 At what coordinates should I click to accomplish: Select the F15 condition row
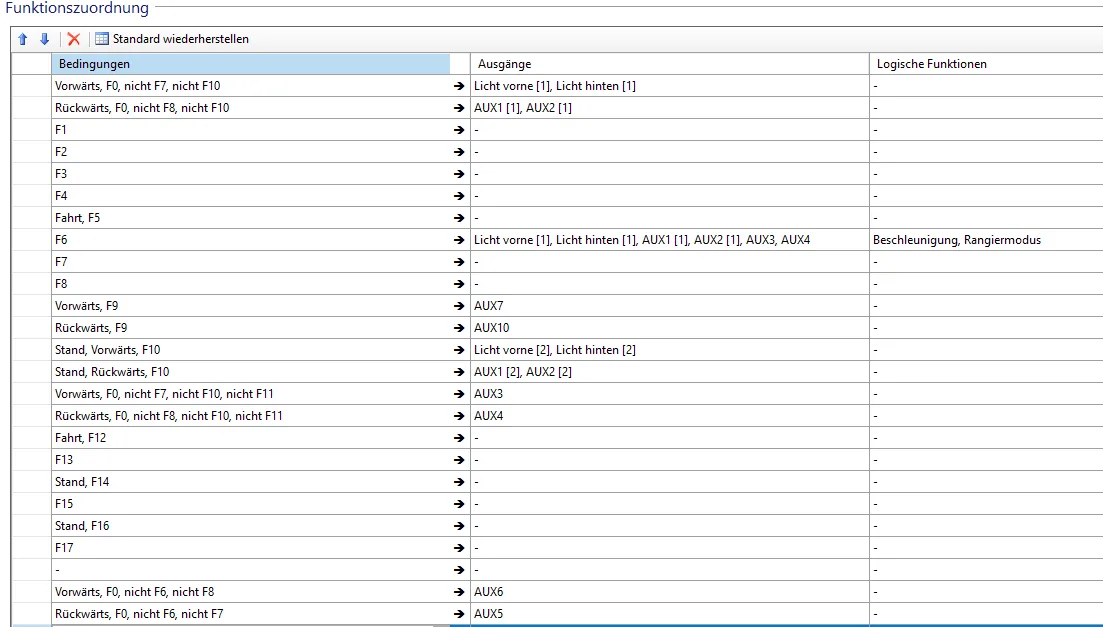[x=250, y=504]
